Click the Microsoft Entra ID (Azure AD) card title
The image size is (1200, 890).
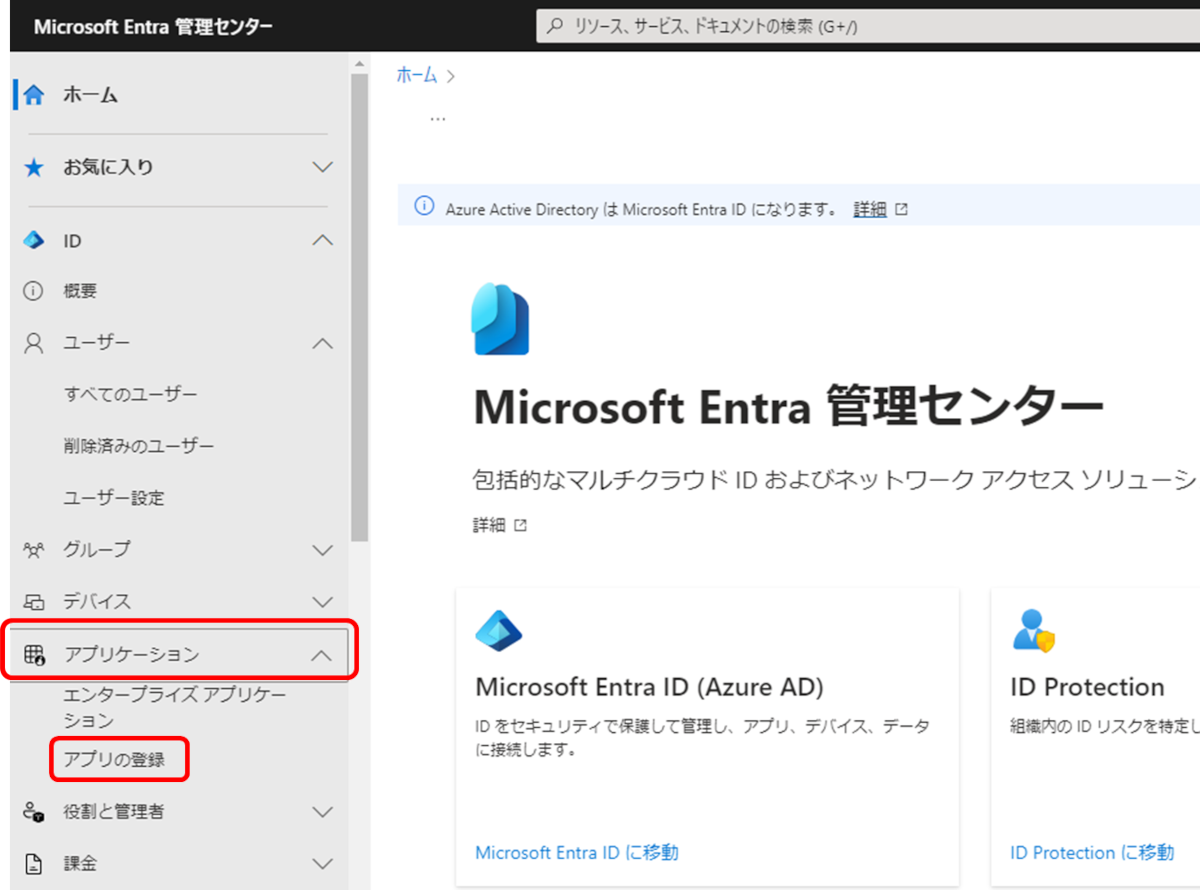coord(649,687)
